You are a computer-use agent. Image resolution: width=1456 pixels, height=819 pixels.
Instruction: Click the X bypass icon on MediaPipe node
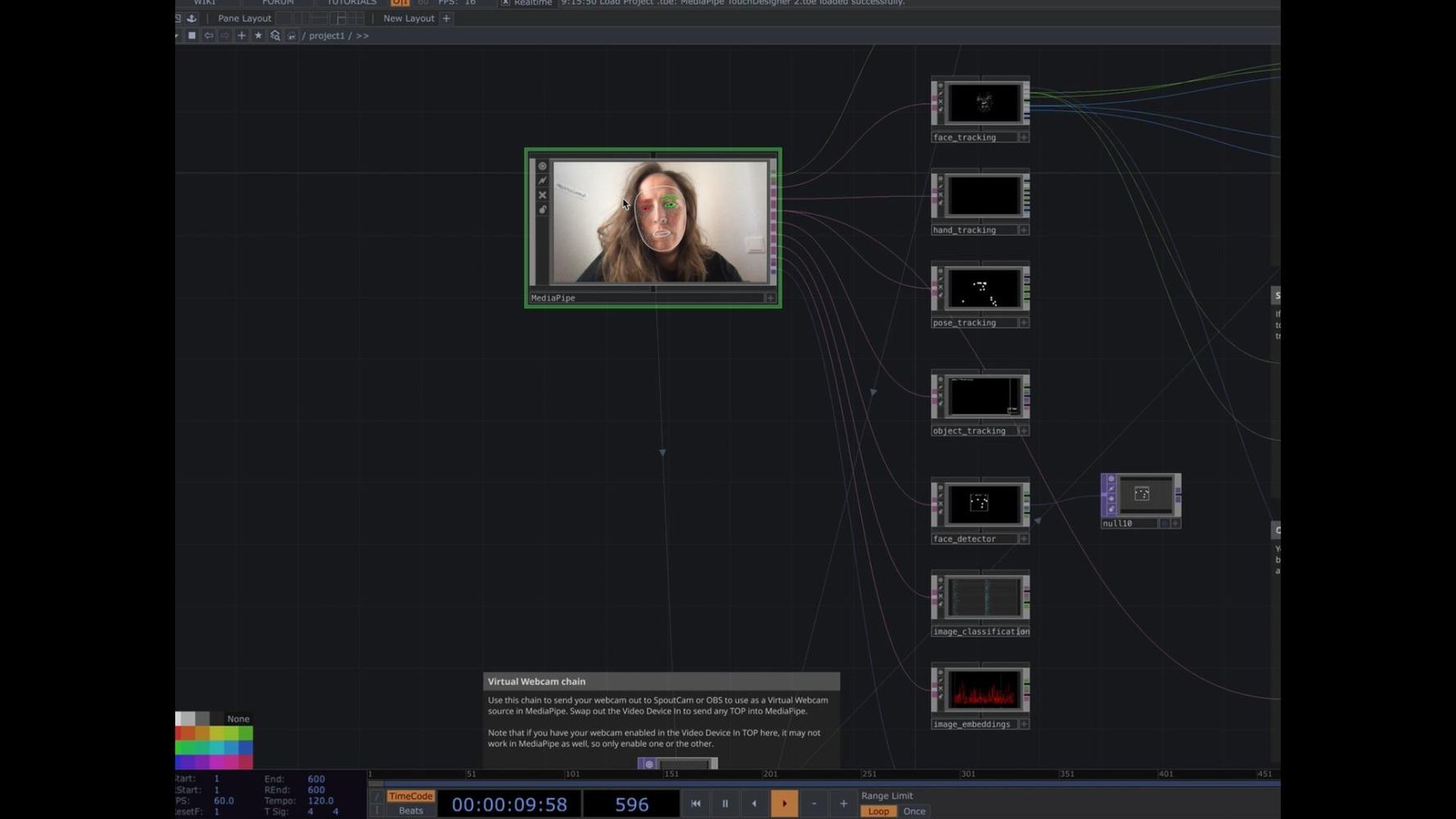pos(542,195)
